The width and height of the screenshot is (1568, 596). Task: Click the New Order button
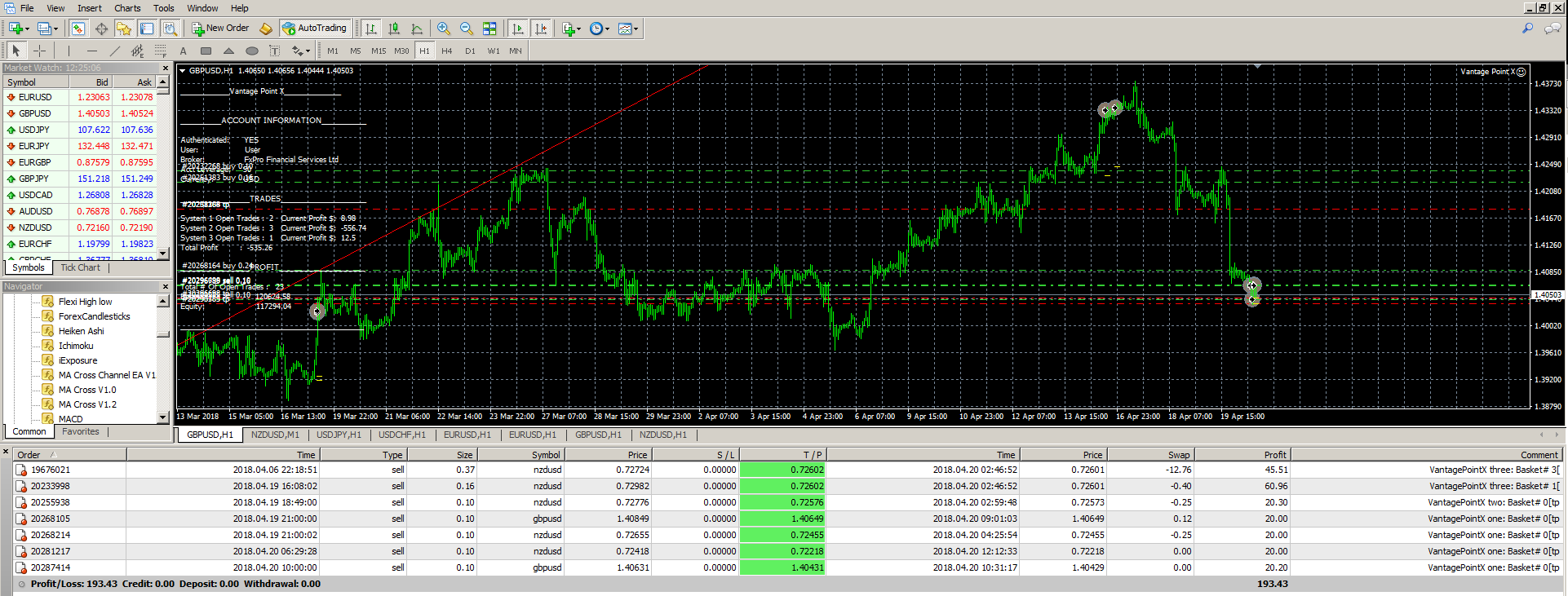tap(220, 28)
